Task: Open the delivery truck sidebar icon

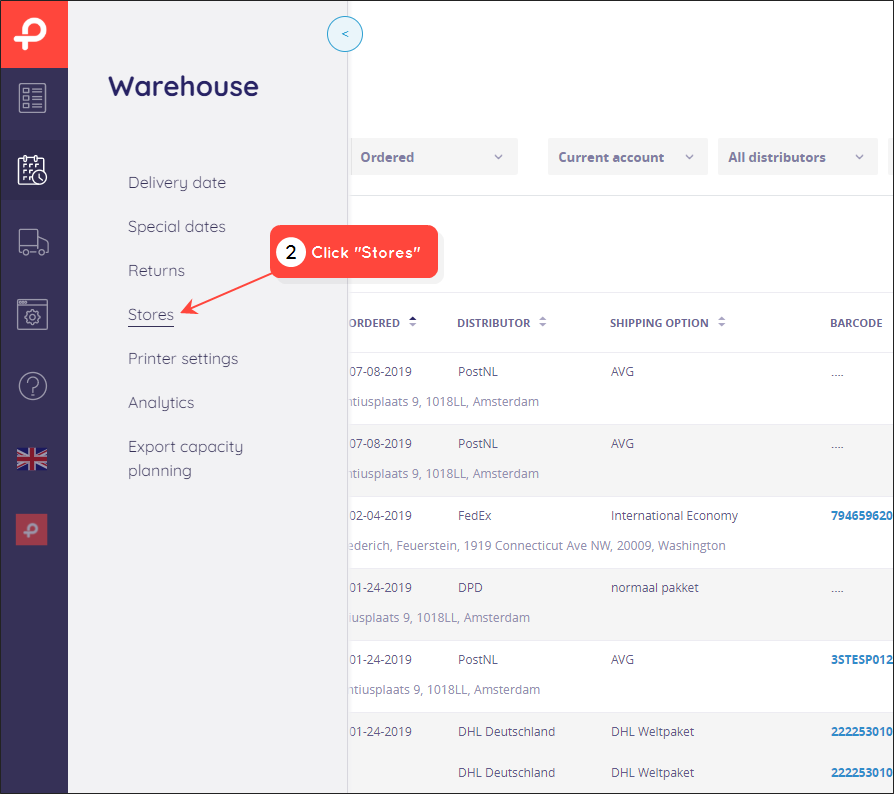Action: click(34, 242)
